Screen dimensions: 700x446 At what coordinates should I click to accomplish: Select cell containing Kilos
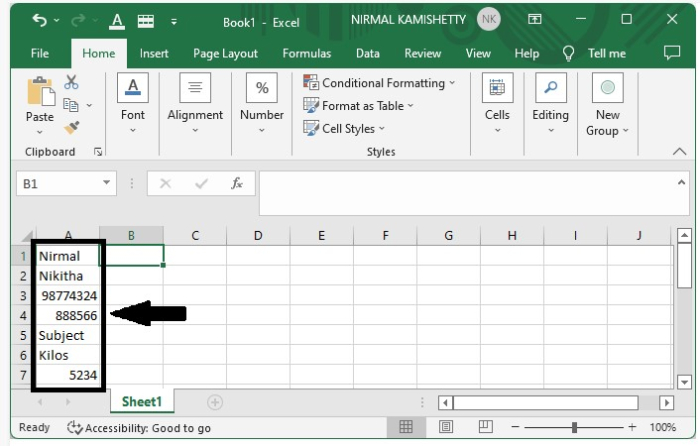coord(68,355)
